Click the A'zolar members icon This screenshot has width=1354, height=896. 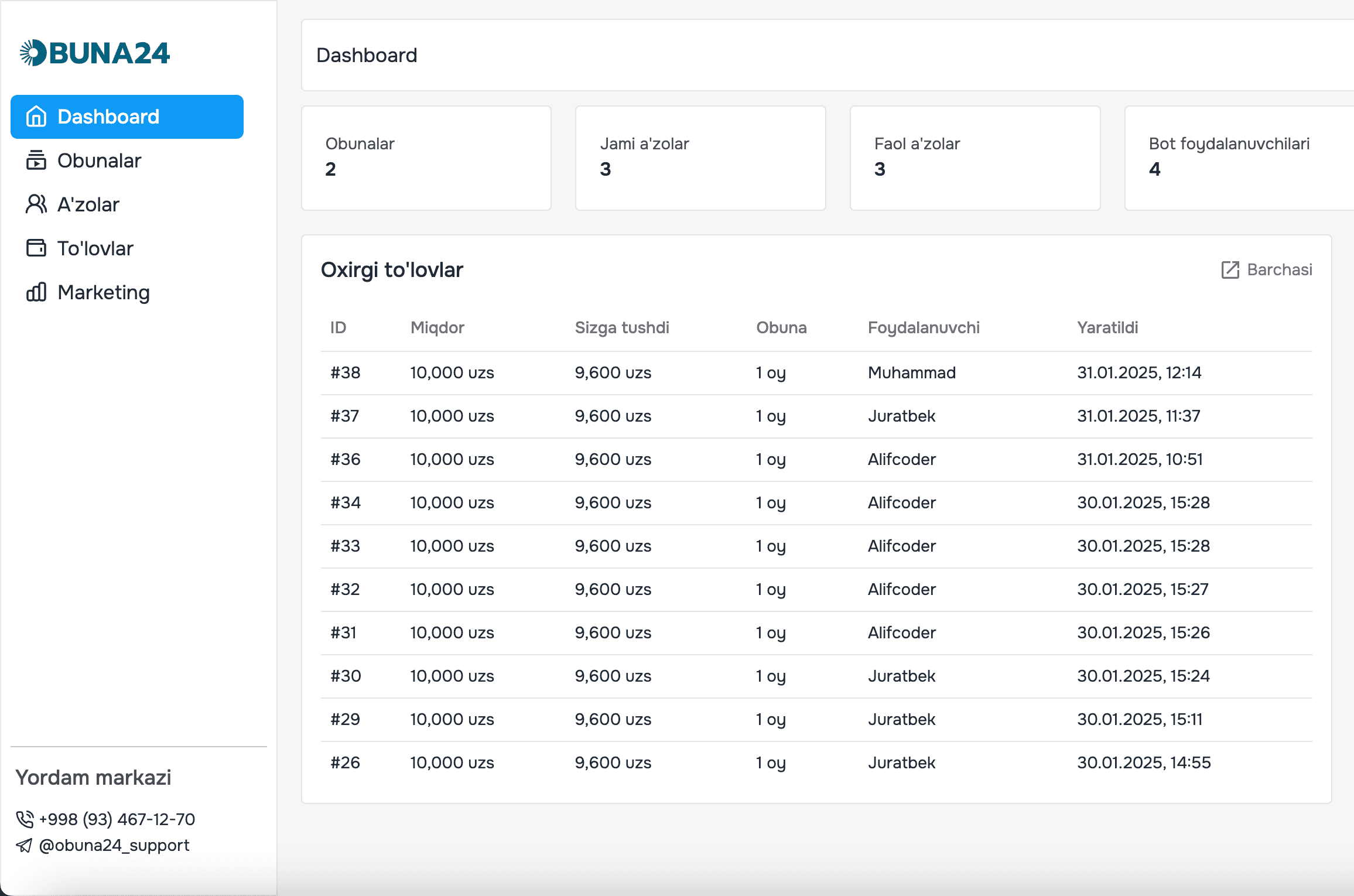coord(36,204)
